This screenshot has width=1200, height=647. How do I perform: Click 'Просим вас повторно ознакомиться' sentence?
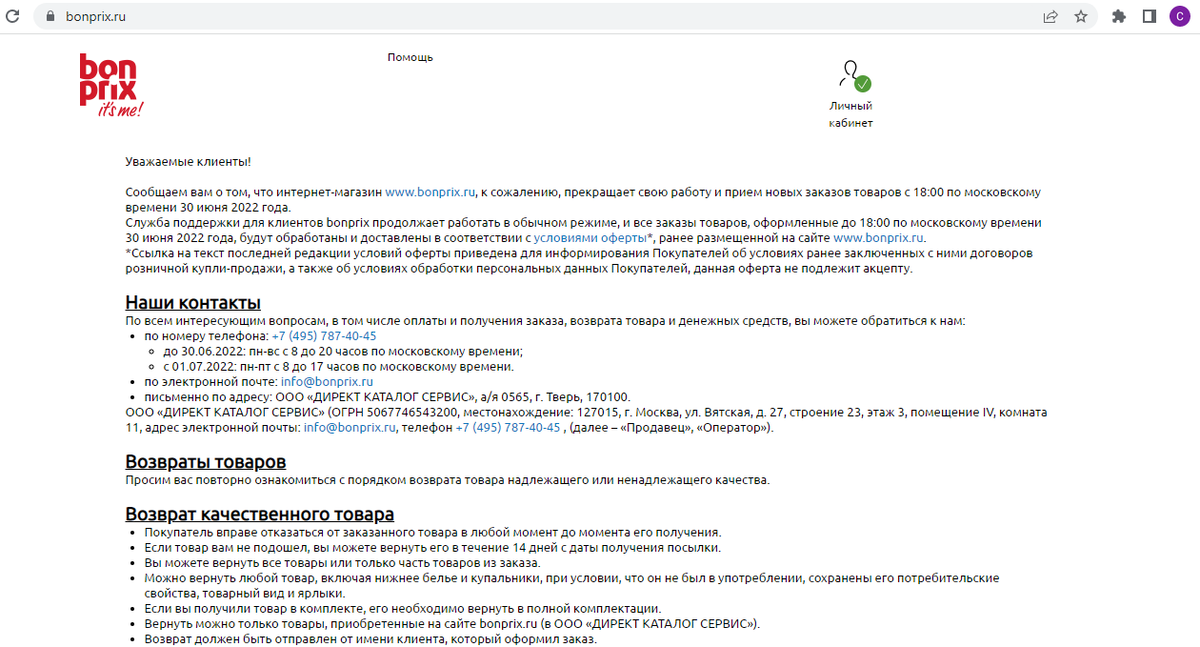(447, 480)
